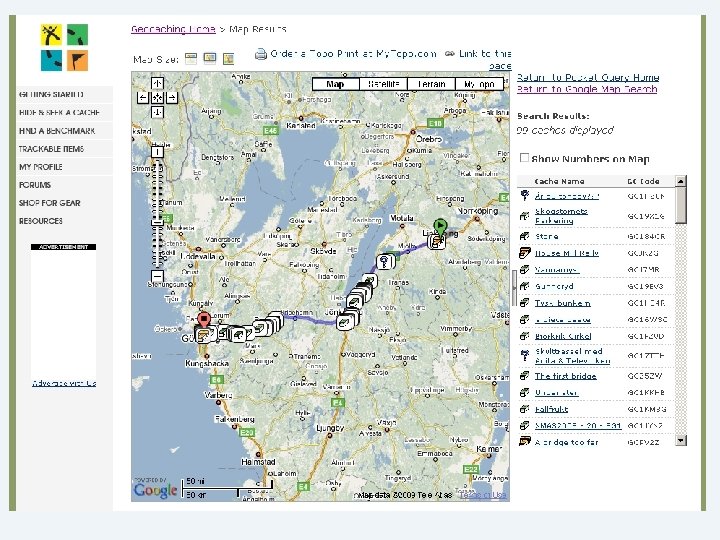Click Advertise with Us link
This screenshot has width=720, height=540.
(64, 383)
